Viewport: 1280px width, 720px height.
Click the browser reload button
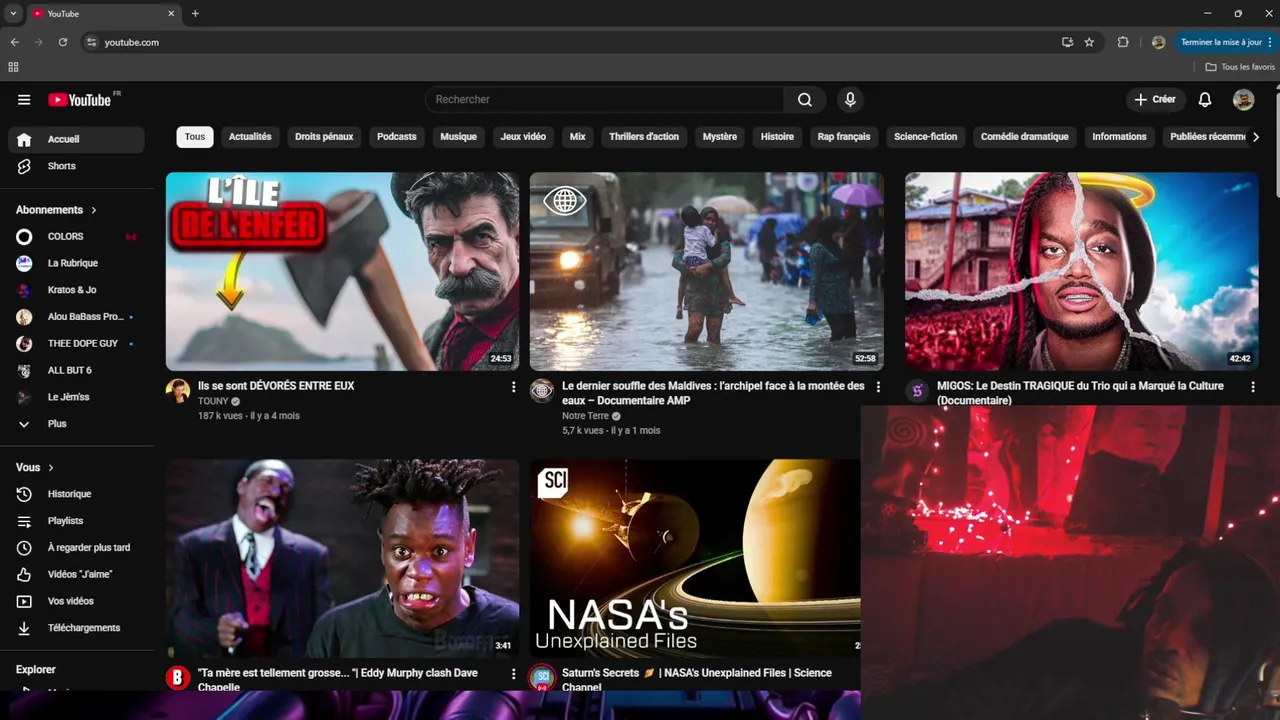[63, 42]
